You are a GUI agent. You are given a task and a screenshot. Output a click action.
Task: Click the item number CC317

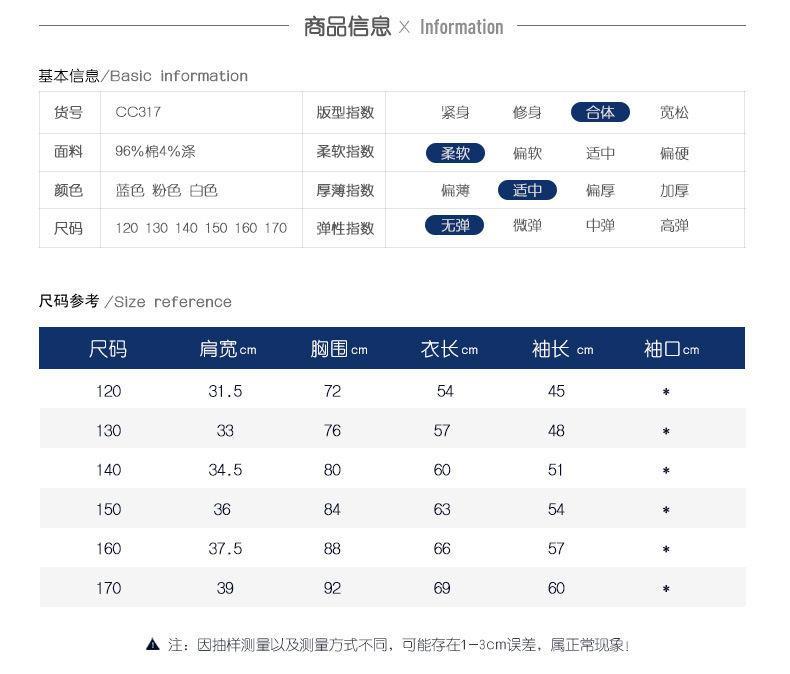coord(138,112)
